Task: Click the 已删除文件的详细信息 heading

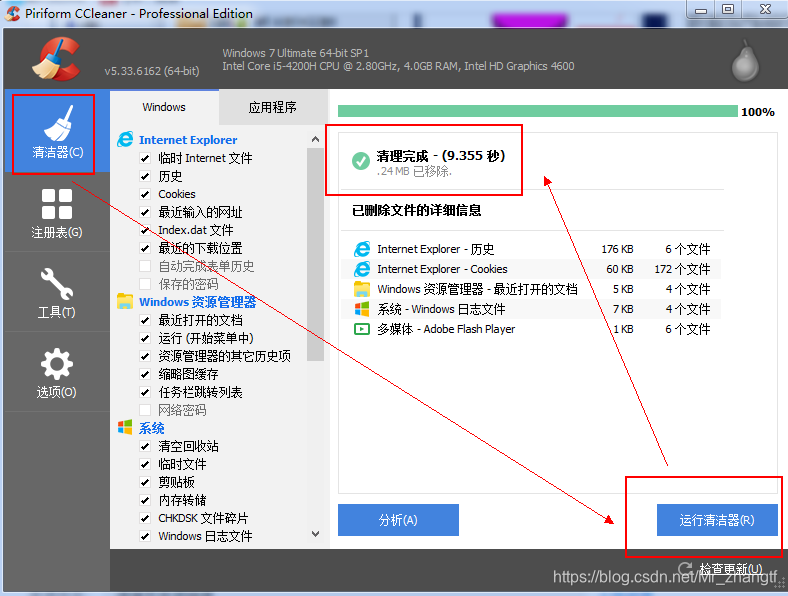Action: 417,210
